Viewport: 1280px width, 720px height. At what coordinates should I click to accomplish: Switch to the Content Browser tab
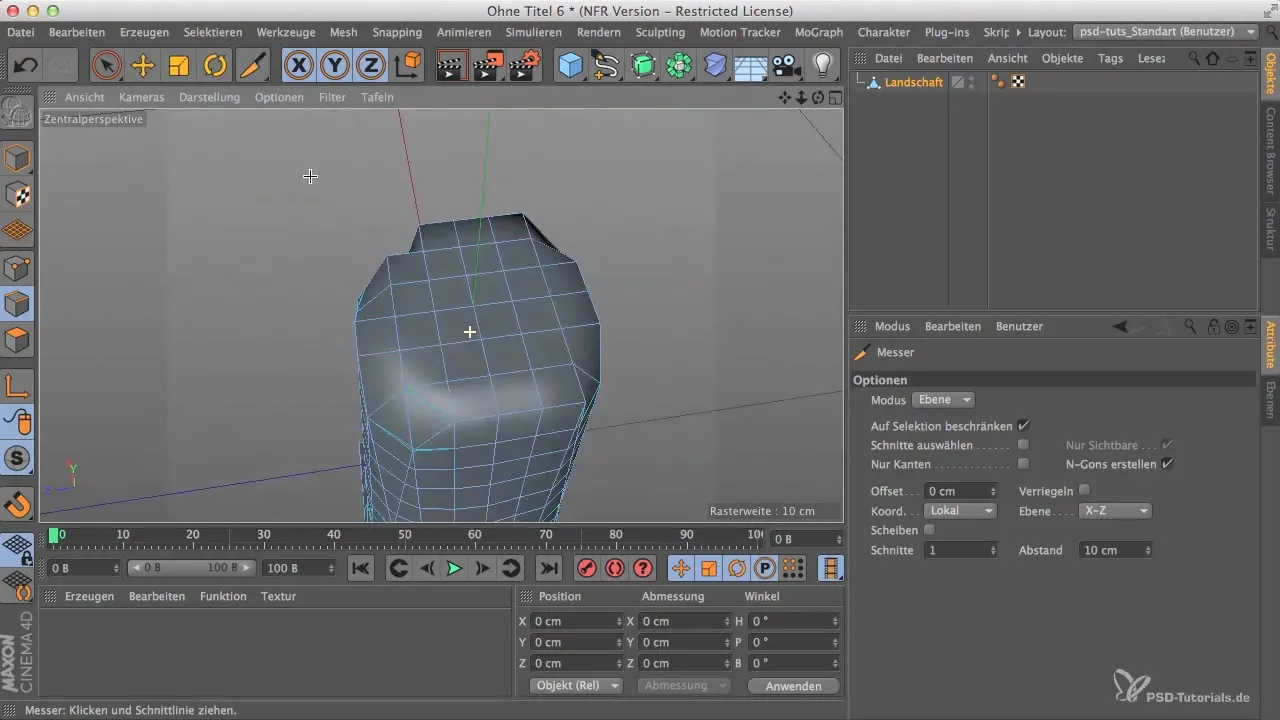1270,150
